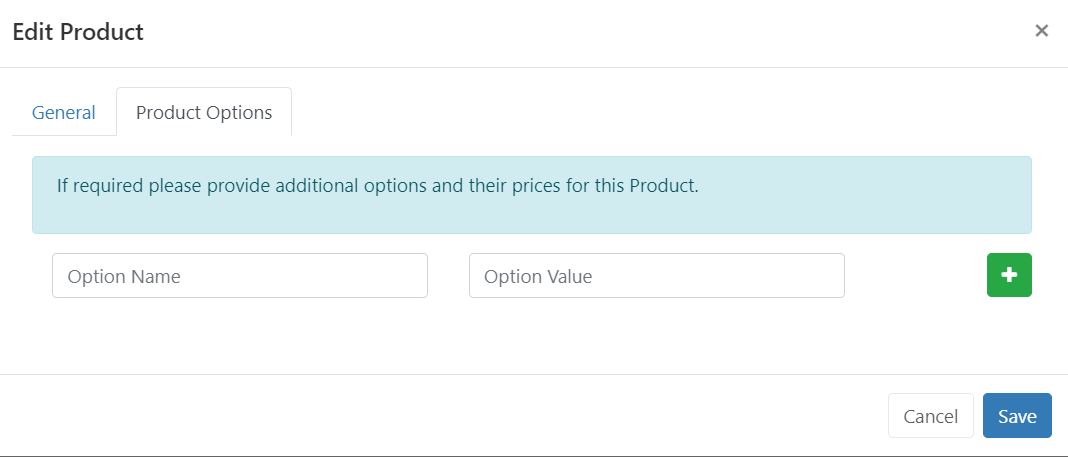
Task: Click the white plus symbol button
Action: (1009, 275)
